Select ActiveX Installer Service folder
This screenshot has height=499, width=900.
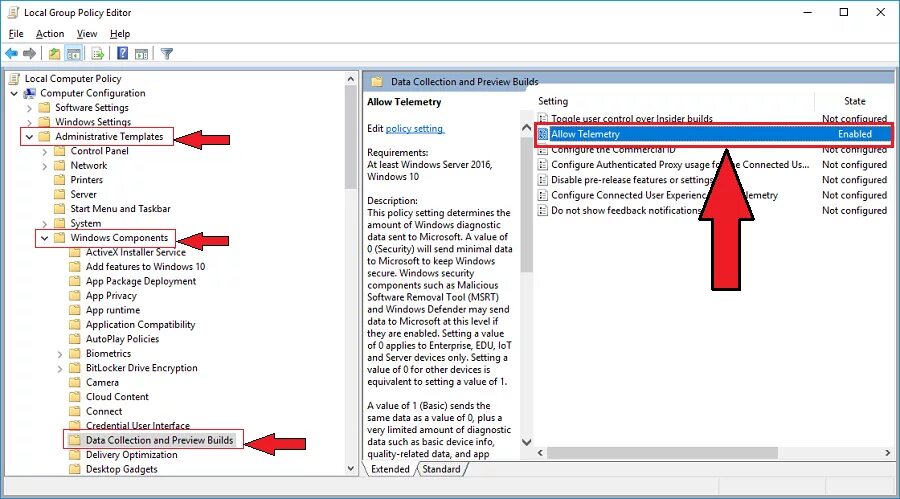(x=136, y=253)
